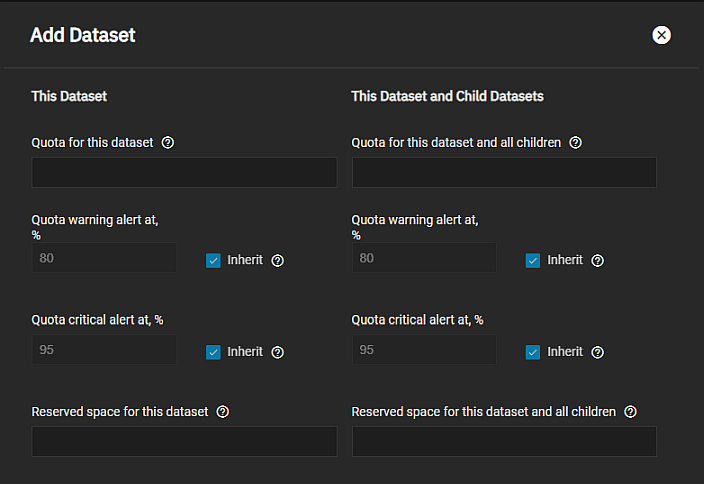Open help for Quota for dataset and all children

(575, 143)
